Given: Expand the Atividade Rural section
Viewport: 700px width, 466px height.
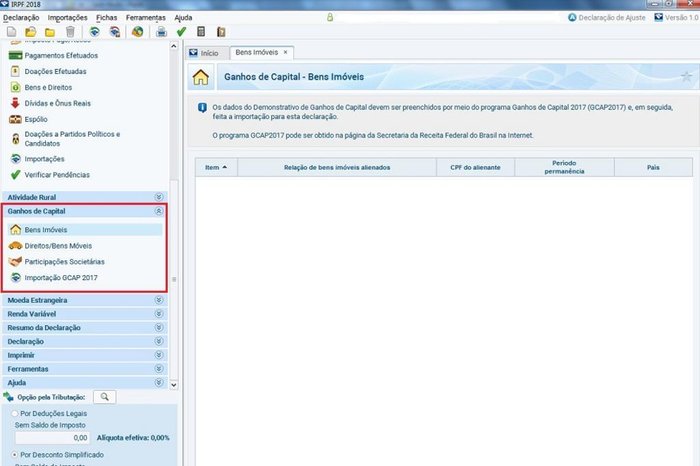Looking at the screenshot, I should (158, 197).
